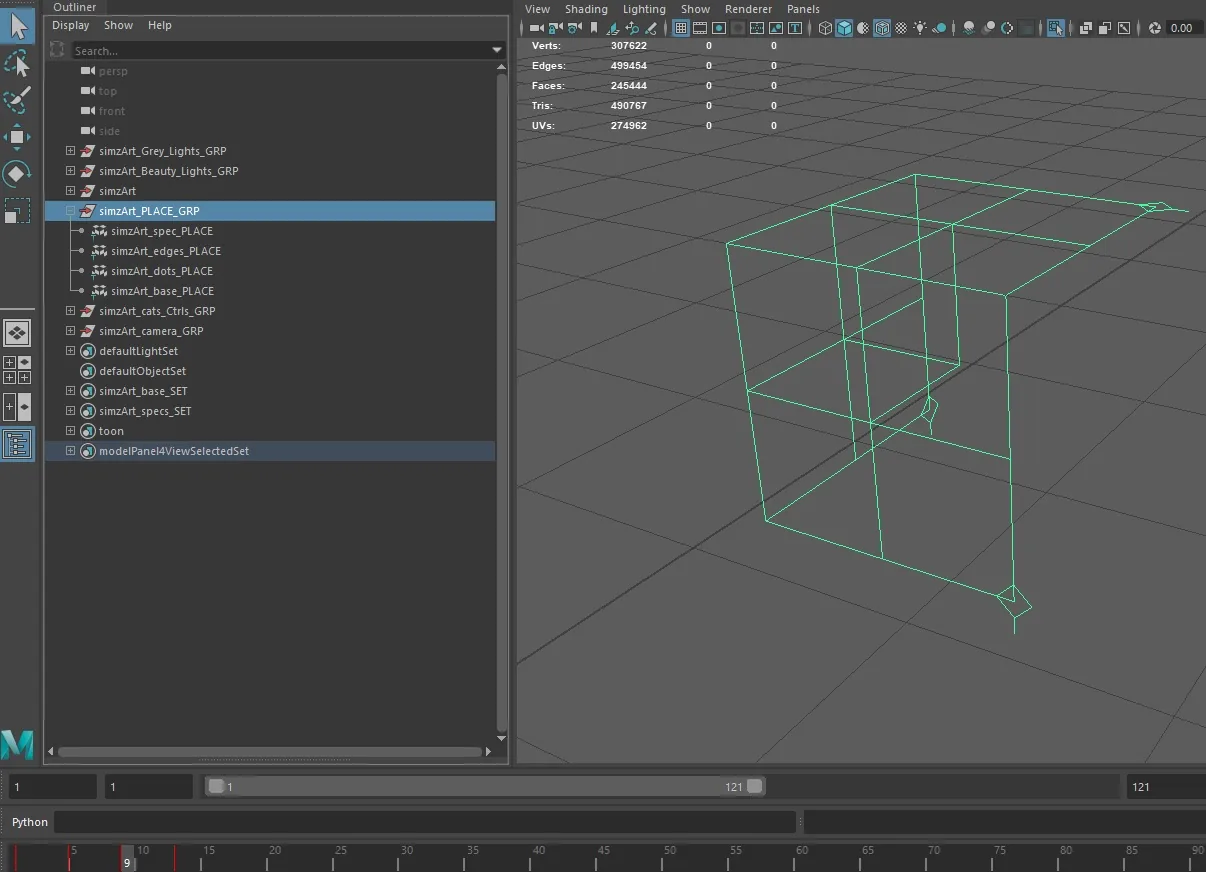
Task: Collapse the simzArt_PLACE_GRP group
Action: [70, 211]
